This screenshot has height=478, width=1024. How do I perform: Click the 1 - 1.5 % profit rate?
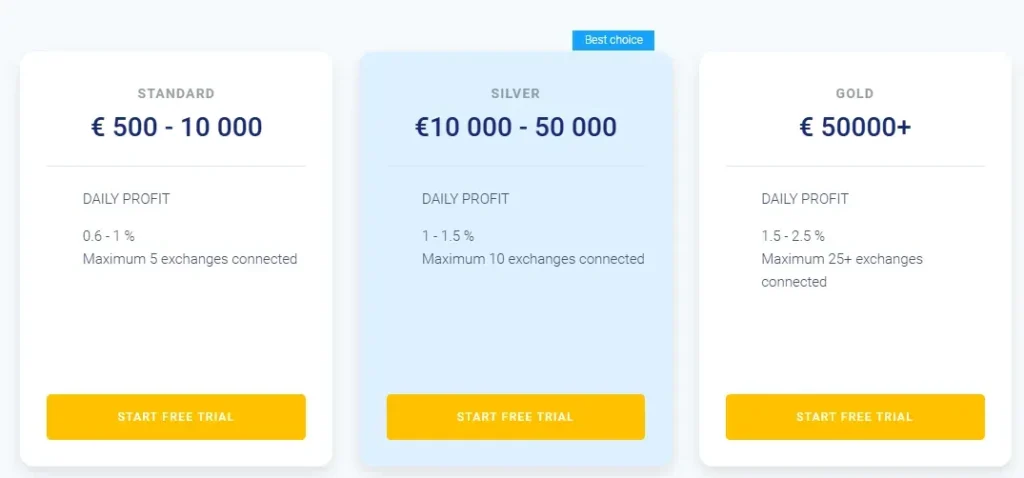pos(448,237)
